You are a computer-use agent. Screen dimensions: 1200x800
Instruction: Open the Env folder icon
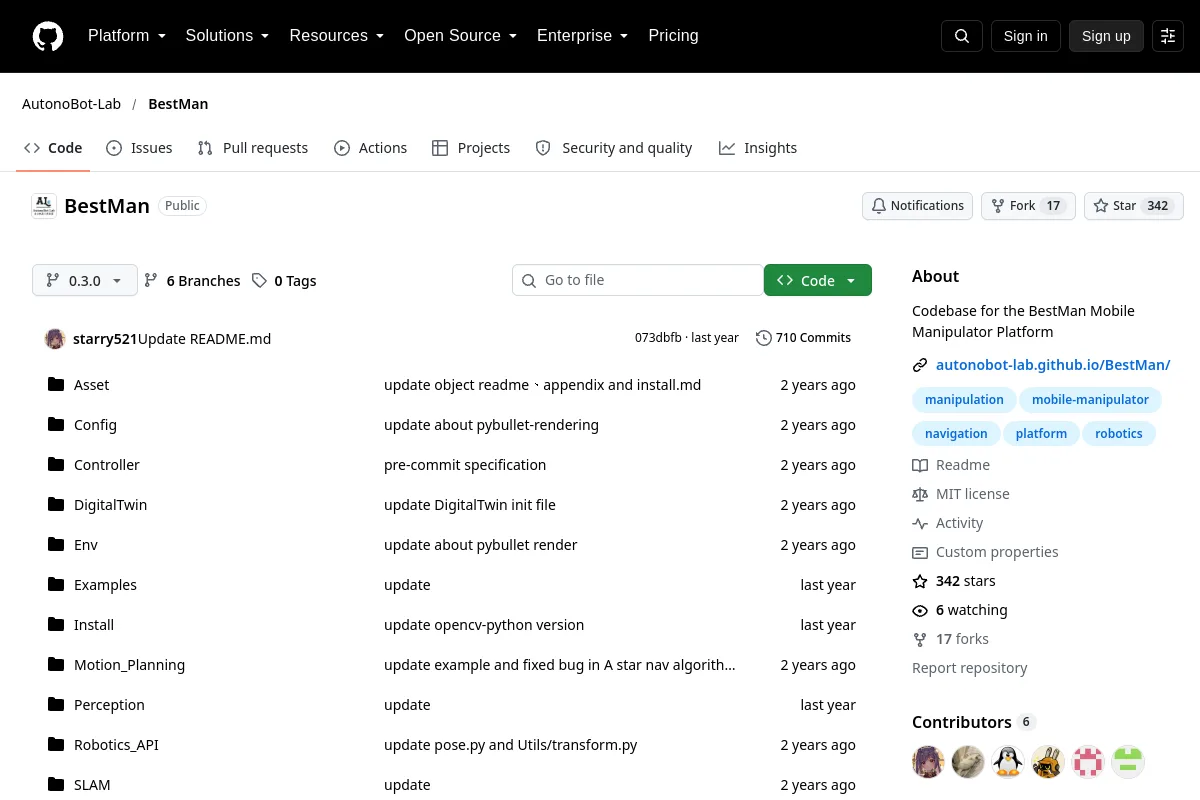click(x=56, y=544)
